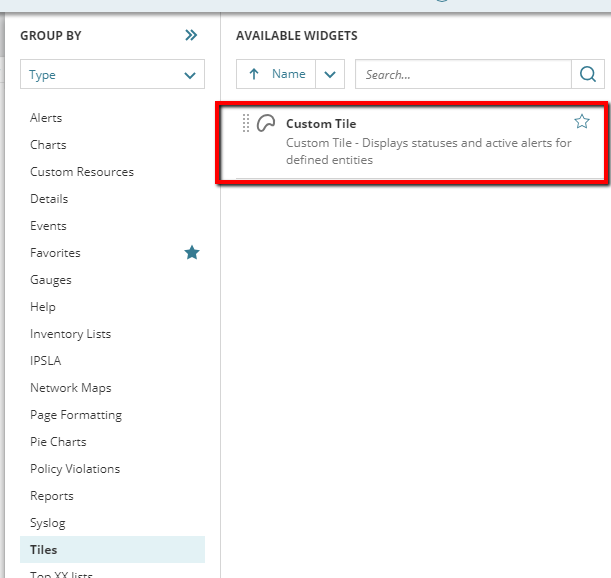Mark Custom Tile as favorite
Image resolution: width=611 pixels, height=578 pixels.
pos(582,122)
